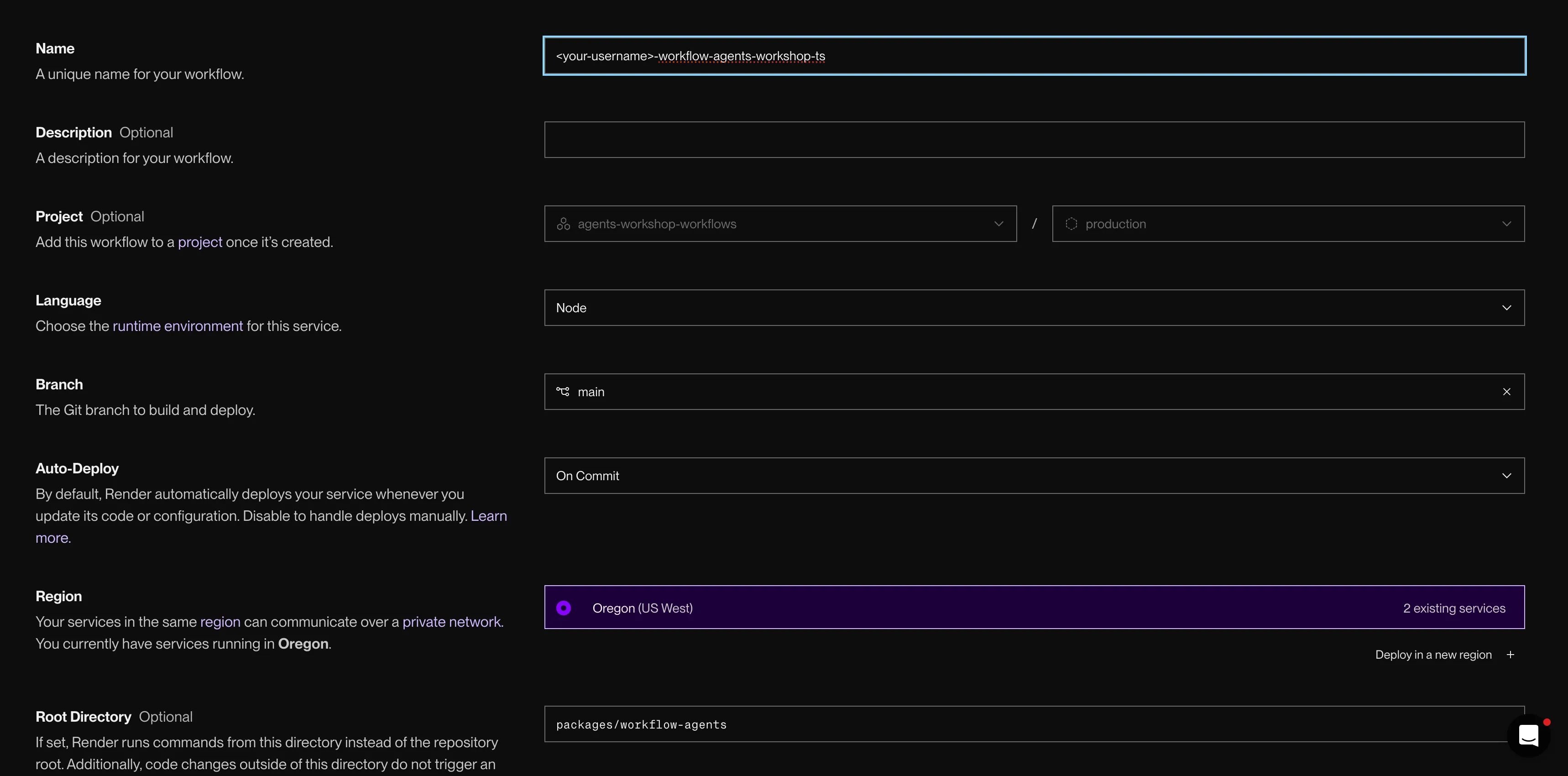Clear the main branch with X icon
The width and height of the screenshot is (1568, 776).
coord(1506,392)
